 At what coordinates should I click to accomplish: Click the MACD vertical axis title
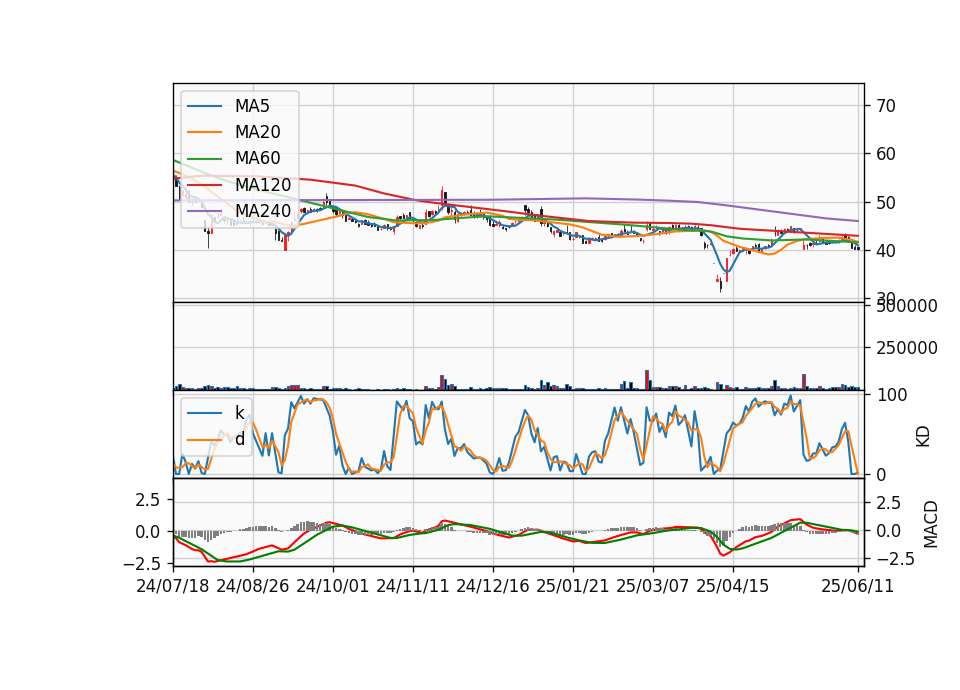click(931, 524)
